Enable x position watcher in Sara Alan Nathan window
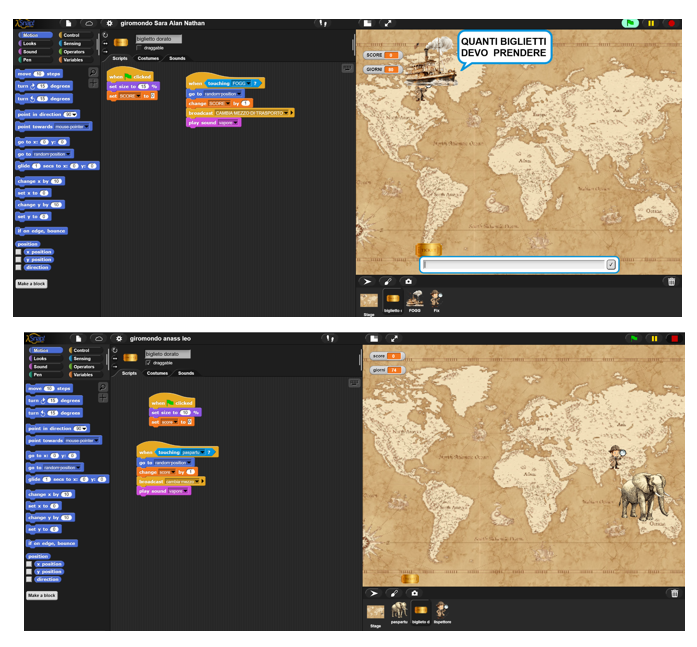The height and width of the screenshot is (647, 697). pyautogui.click(x=18, y=252)
